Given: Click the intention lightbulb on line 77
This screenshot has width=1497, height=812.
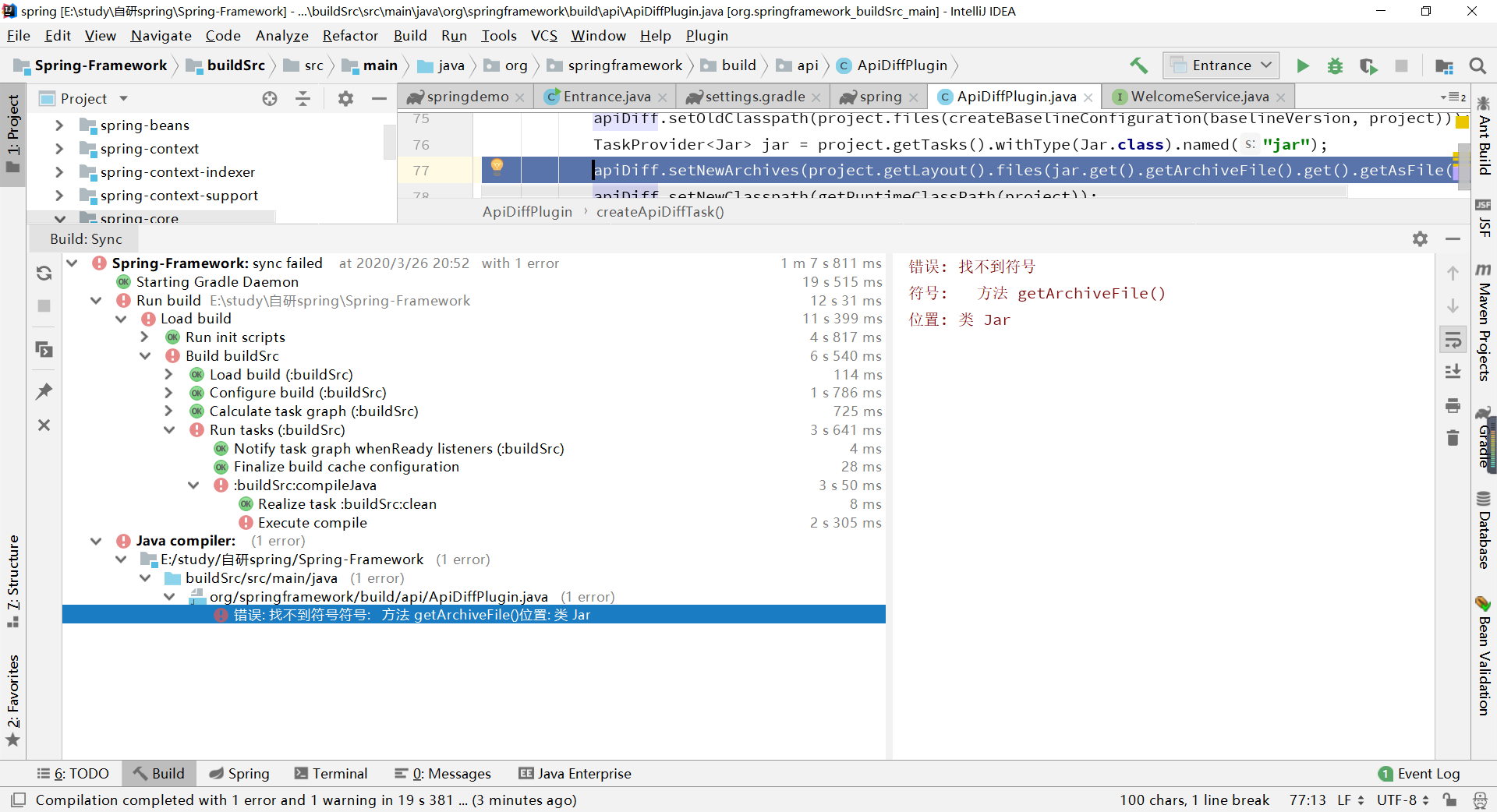Looking at the screenshot, I should coord(497,165).
